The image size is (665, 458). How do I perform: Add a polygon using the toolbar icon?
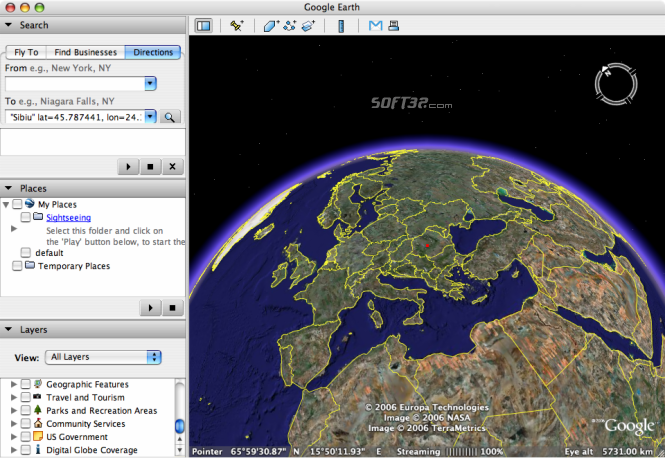point(271,26)
